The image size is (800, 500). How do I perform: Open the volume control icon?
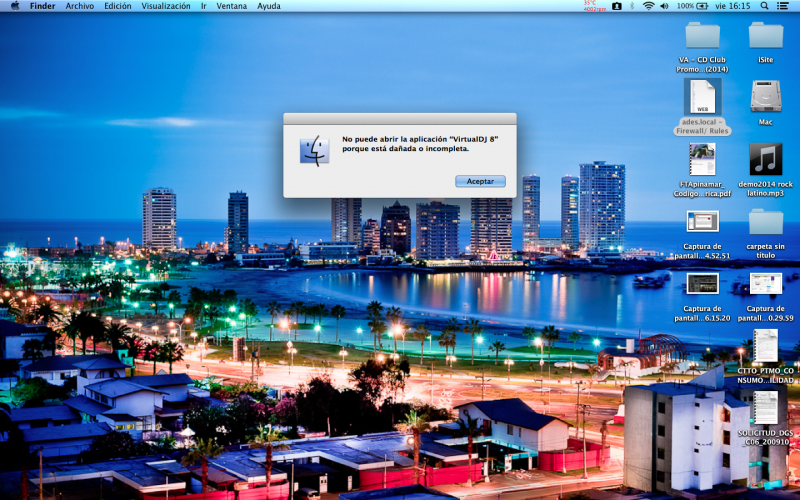tap(664, 6)
